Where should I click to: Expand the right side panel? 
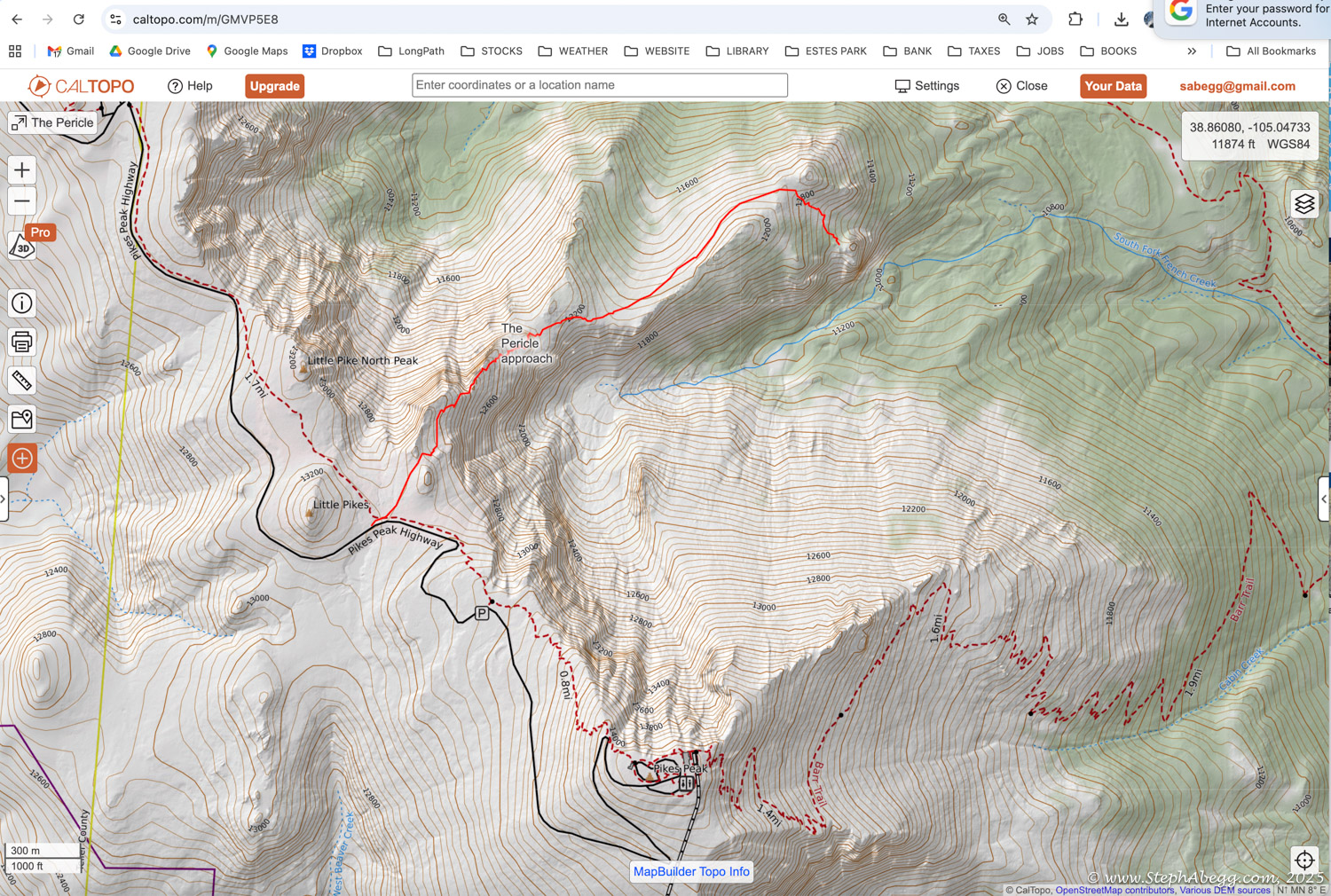pos(1324,499)
